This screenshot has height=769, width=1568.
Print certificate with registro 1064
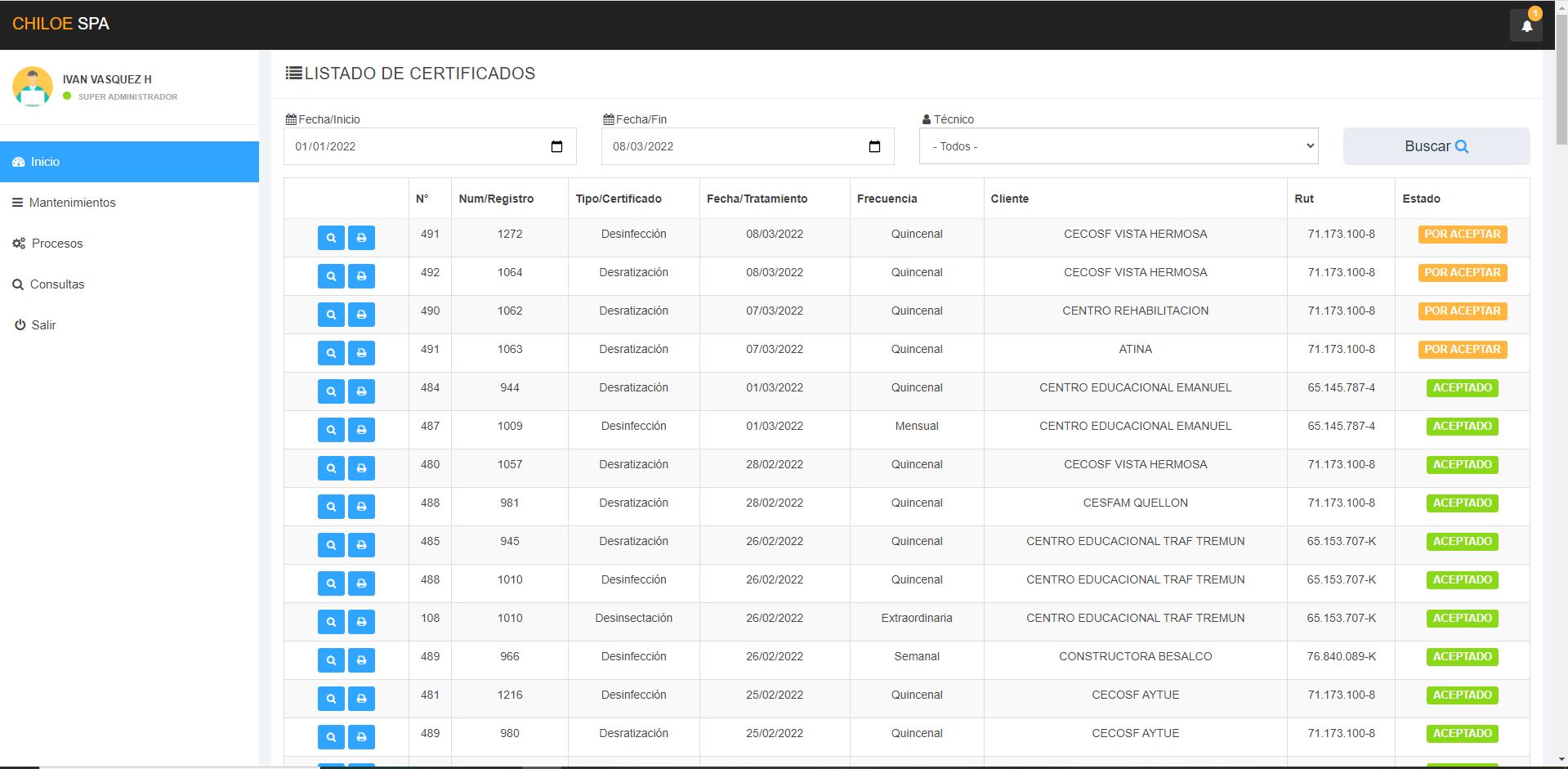click(x=361, y=276)
